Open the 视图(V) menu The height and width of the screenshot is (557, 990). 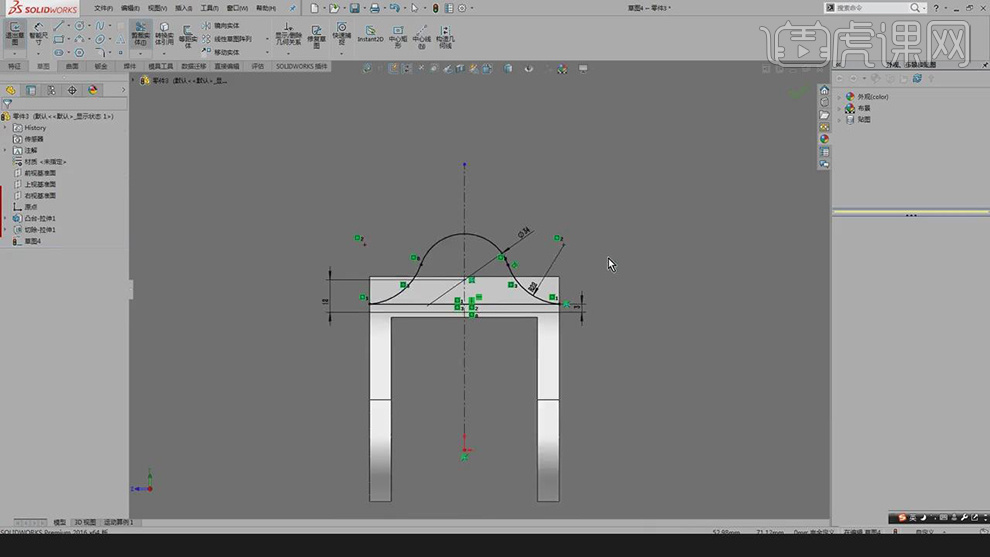point(157,8)
